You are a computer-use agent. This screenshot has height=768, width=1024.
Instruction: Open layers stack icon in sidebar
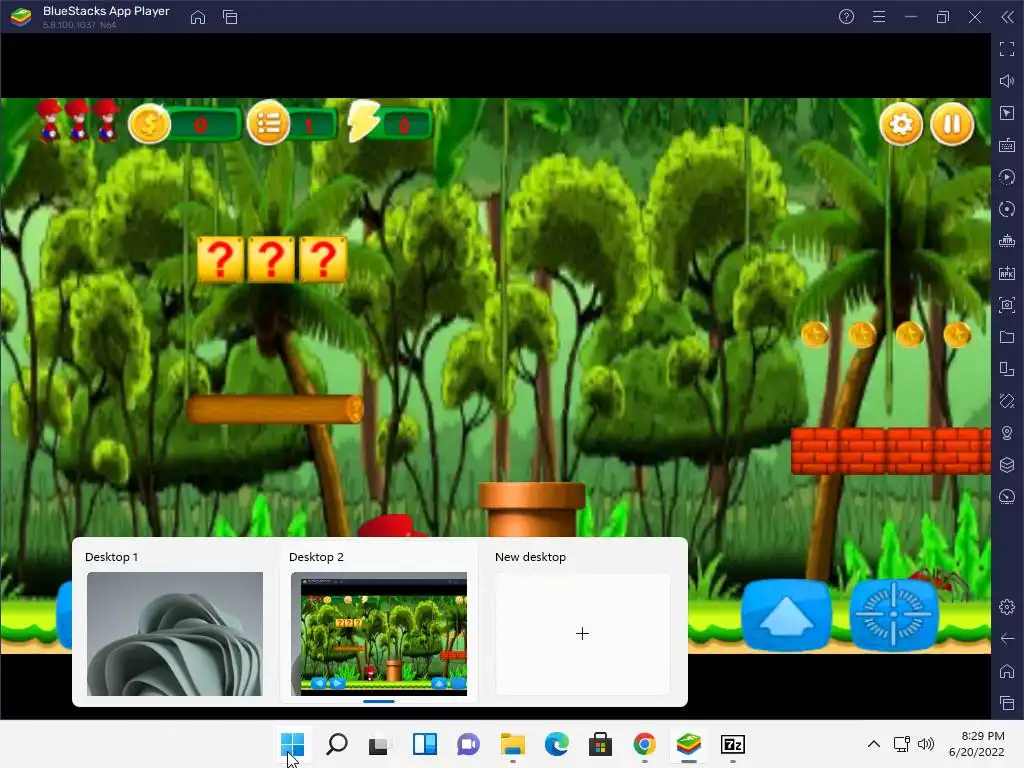tap(1007, 465)
